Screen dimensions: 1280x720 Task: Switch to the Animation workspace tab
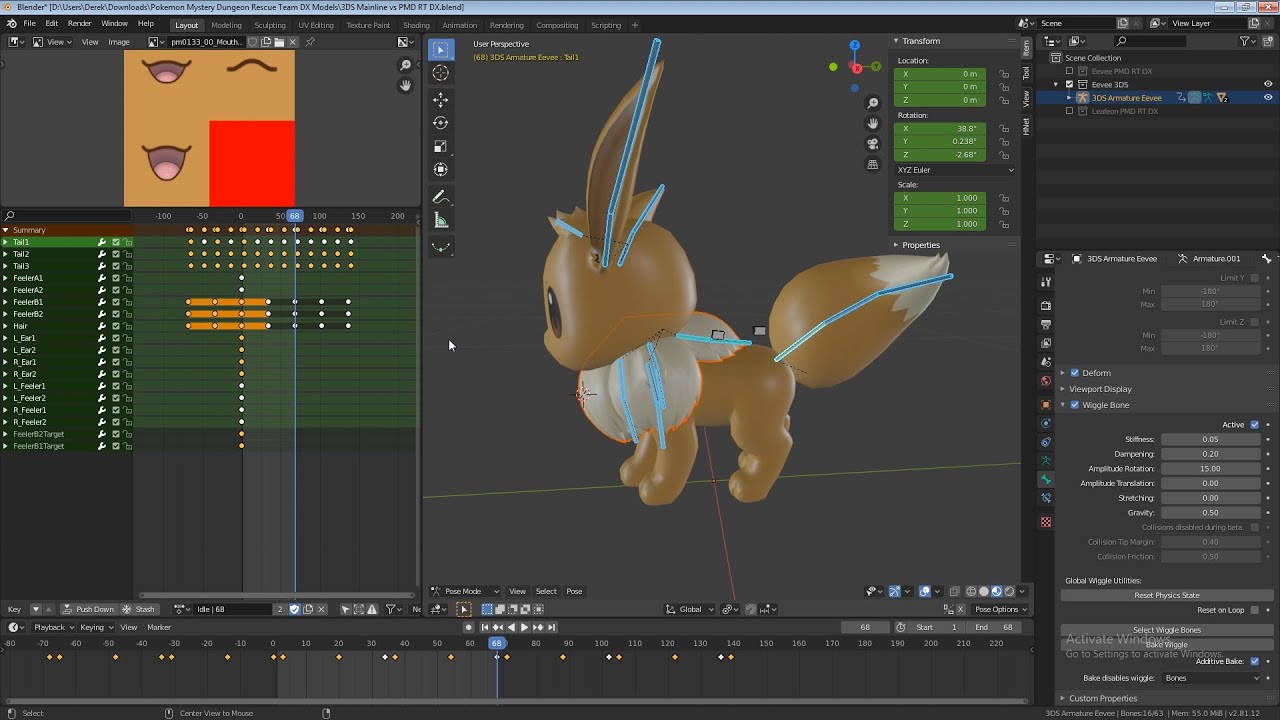(459, 25)
